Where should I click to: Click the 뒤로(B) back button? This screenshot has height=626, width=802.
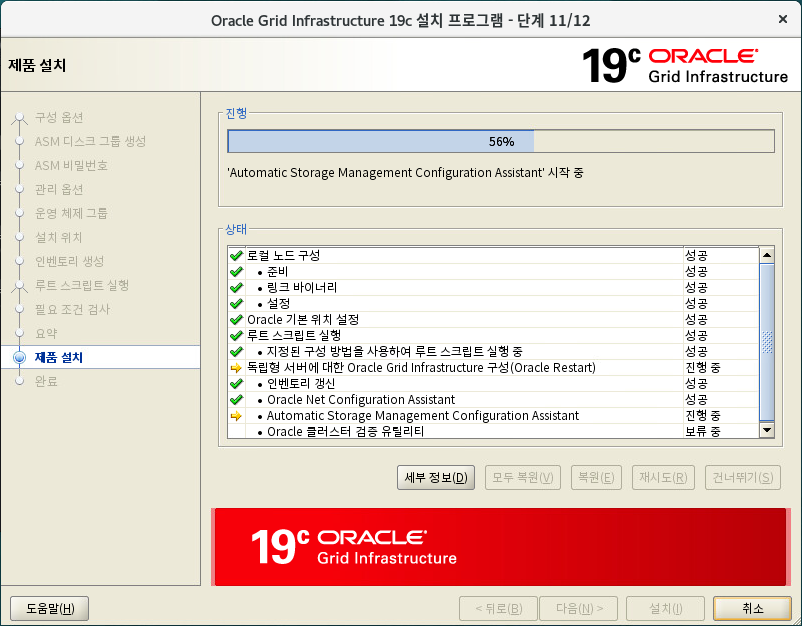click(x=498, y=609)
